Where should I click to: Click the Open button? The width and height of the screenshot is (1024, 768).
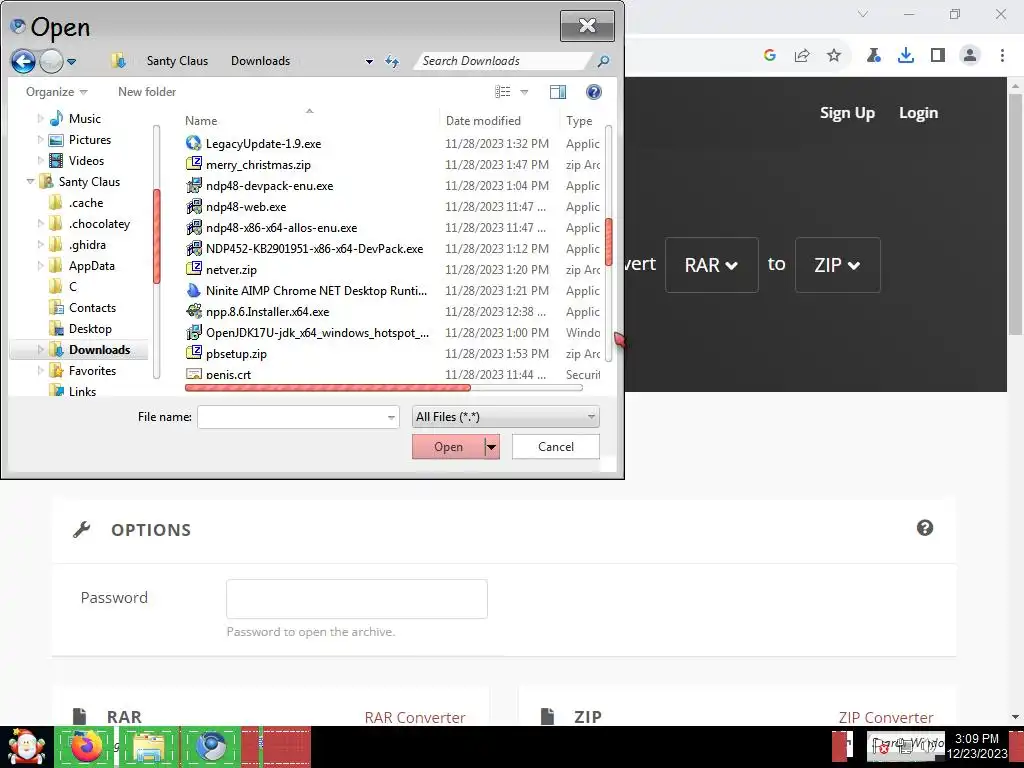448,447
